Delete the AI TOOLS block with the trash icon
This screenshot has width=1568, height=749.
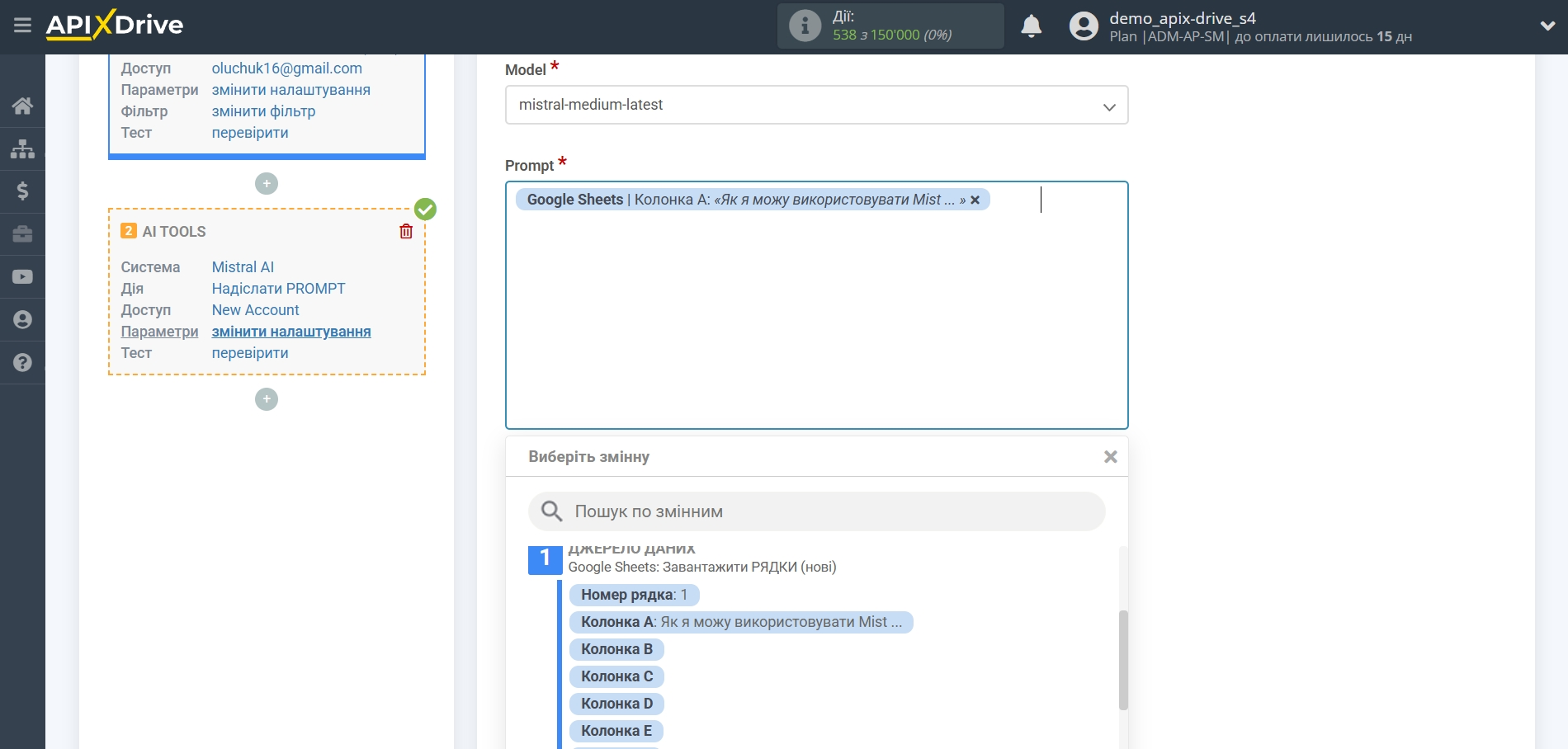406,232
